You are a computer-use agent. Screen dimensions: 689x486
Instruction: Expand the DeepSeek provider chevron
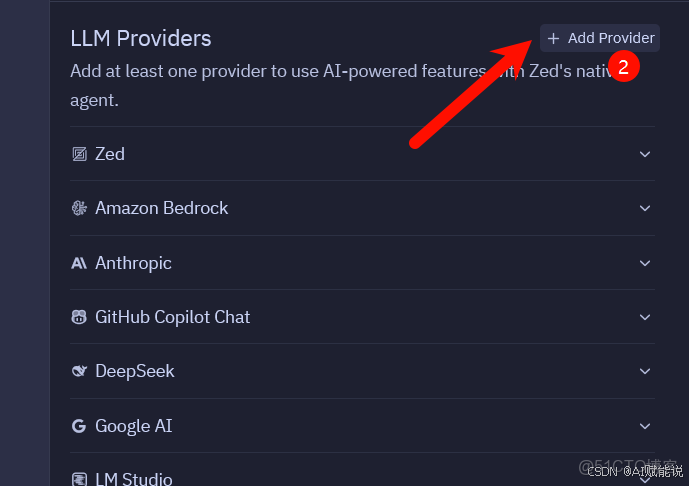[645, 371]
